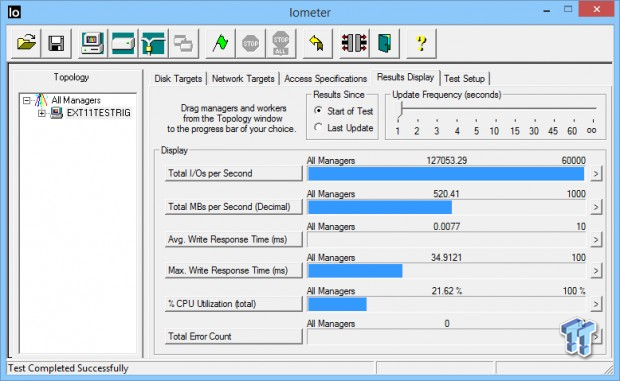Click the Test Completed Successfully status text
The height and width of the screenshot is (381, 620).
click(x=68, y=368)
